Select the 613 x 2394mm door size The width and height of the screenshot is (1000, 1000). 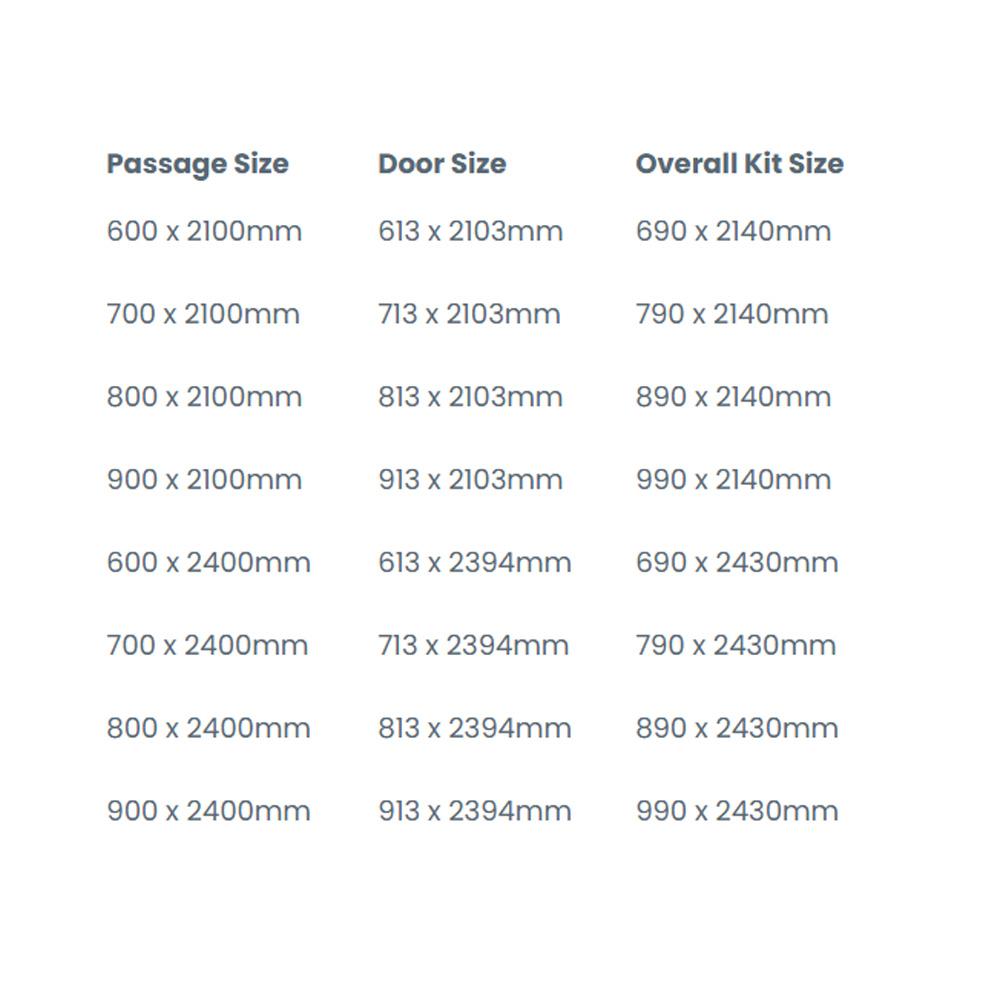coord(474,562)
